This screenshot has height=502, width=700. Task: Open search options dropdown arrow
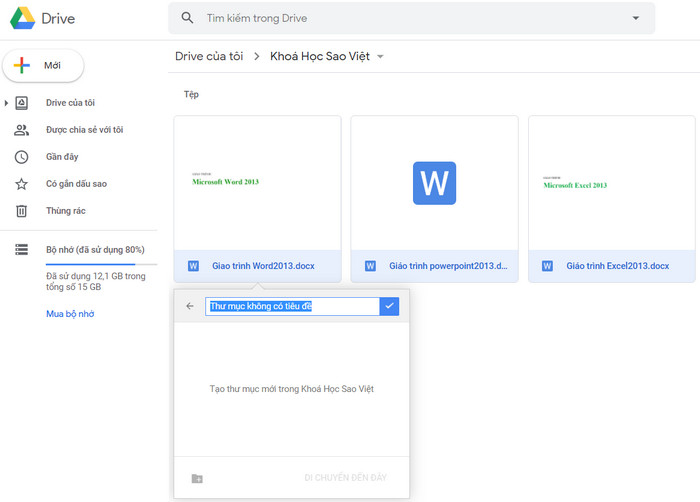pyautogui.click(x=636, y=18)
